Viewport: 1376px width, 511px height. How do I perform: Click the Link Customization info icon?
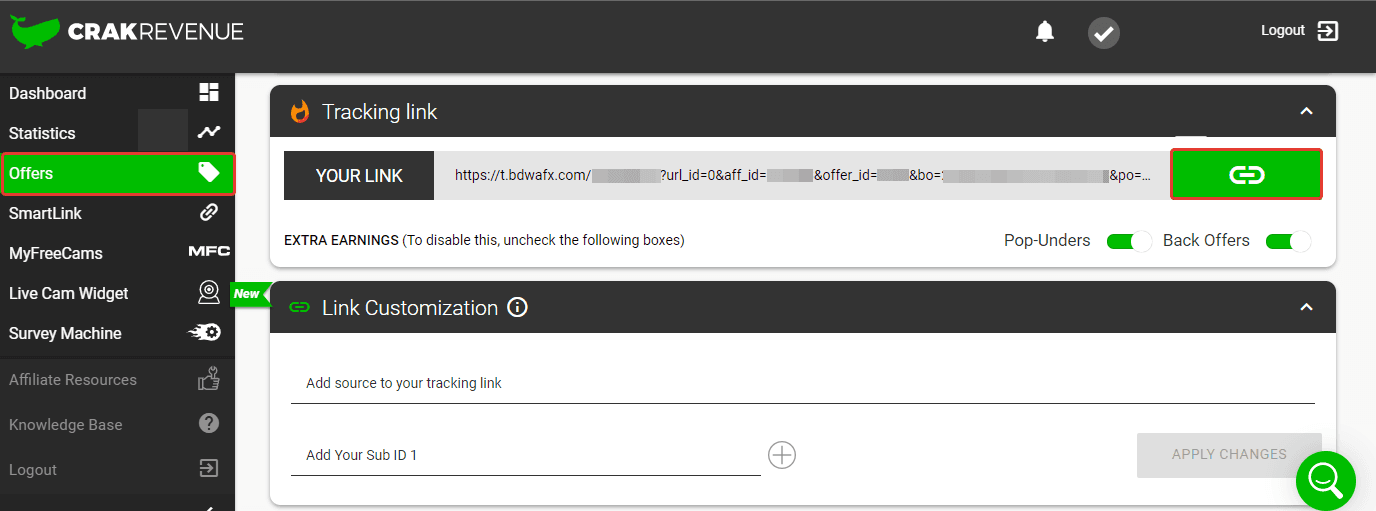(x=517, y=307)
